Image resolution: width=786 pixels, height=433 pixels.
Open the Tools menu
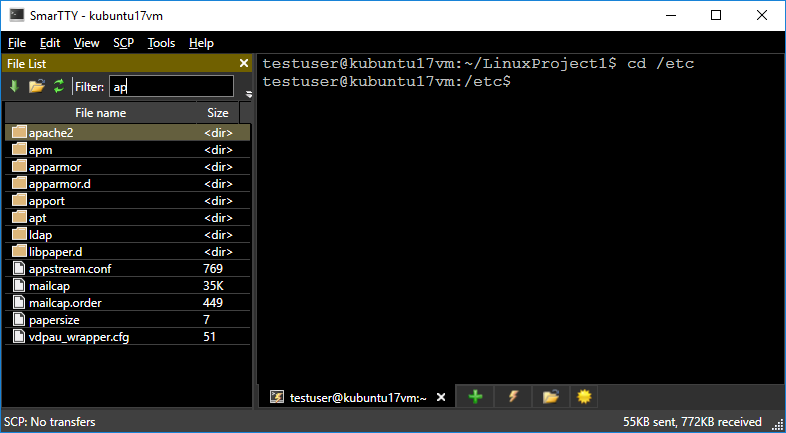click(x=161, y=43)
